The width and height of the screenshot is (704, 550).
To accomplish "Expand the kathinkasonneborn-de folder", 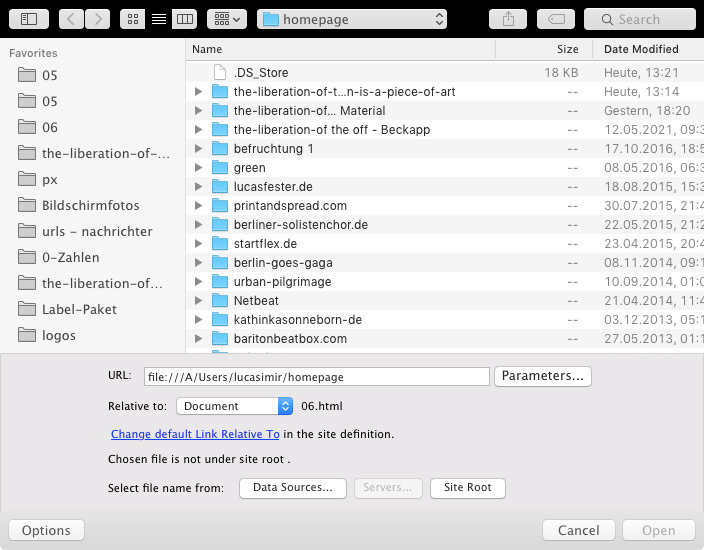I will 198,320.
